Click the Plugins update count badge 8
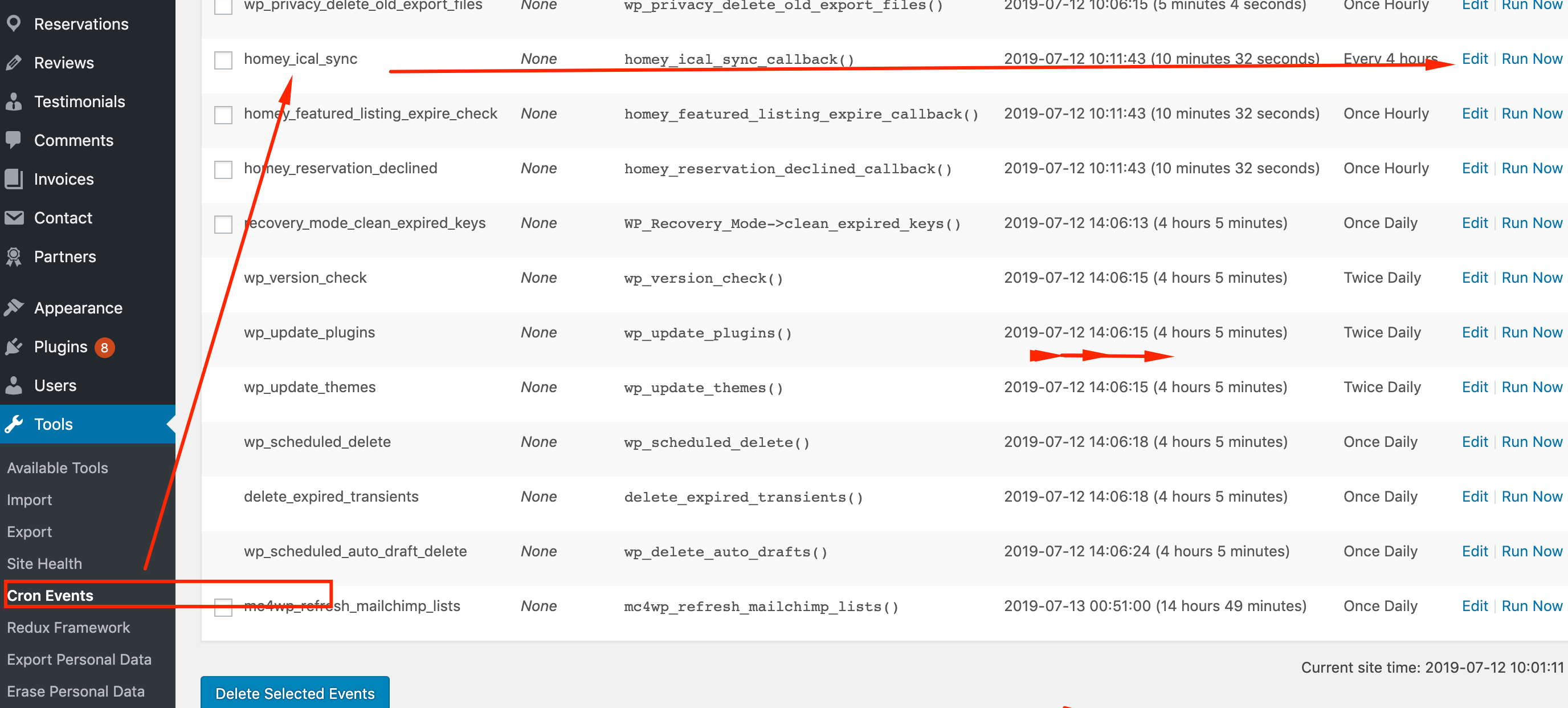1568x708 pixels. pos(105,347)
